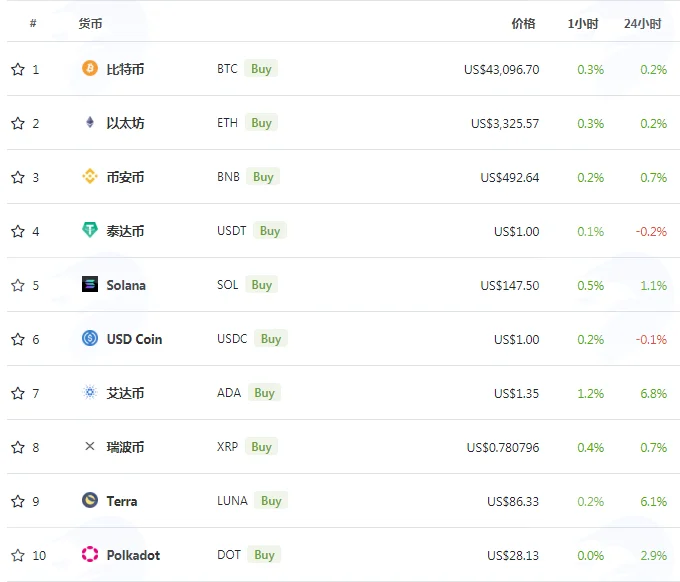
Task: Click the Buy button for ETH
Action: click(262, 123)
